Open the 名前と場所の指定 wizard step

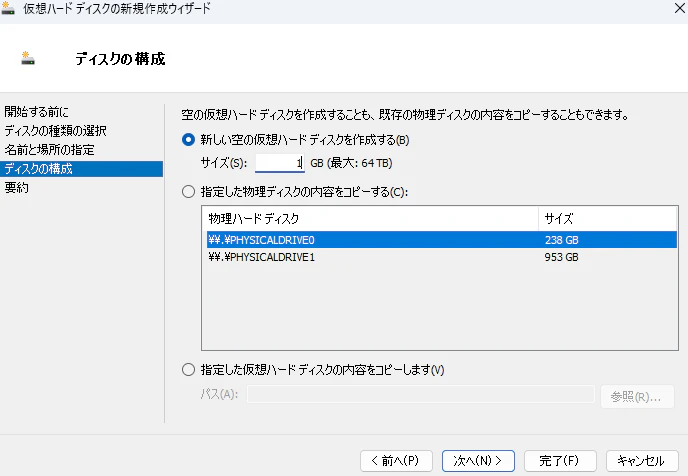point(49,150)
